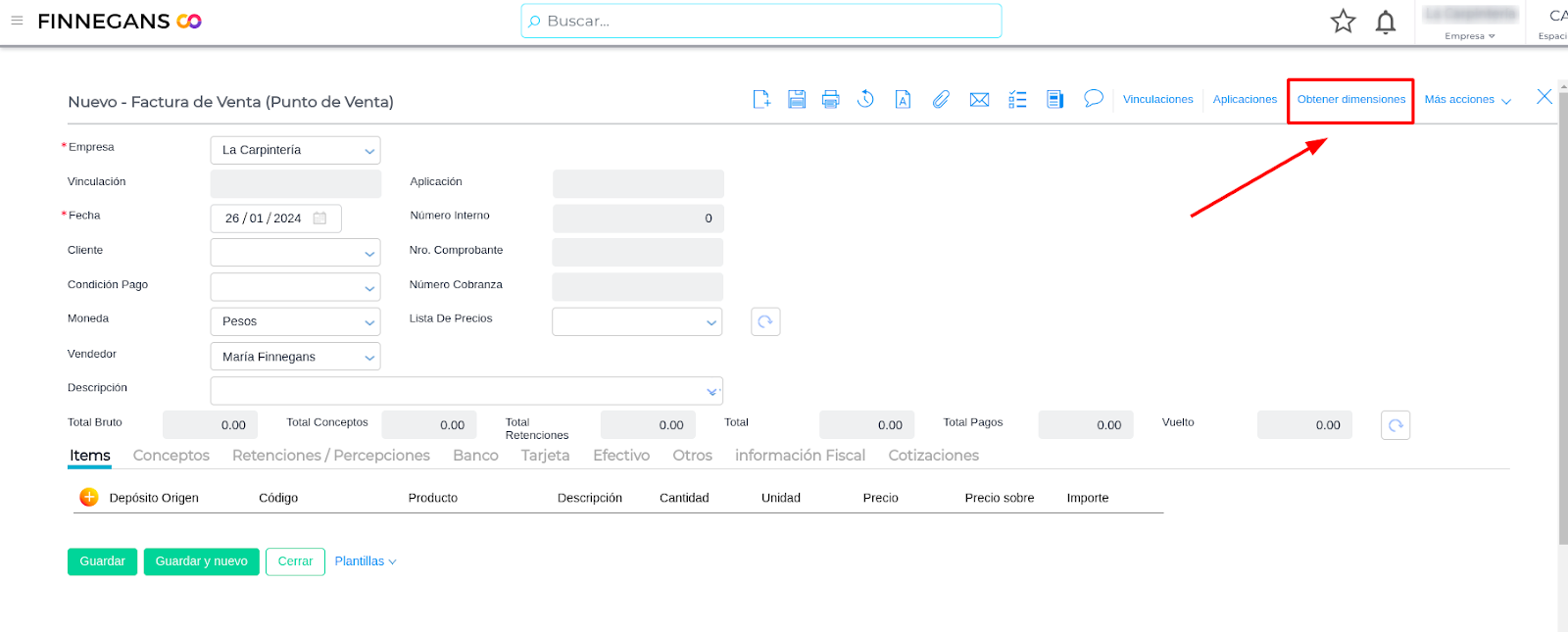Click the save diskette icon

tap(797, 99)
